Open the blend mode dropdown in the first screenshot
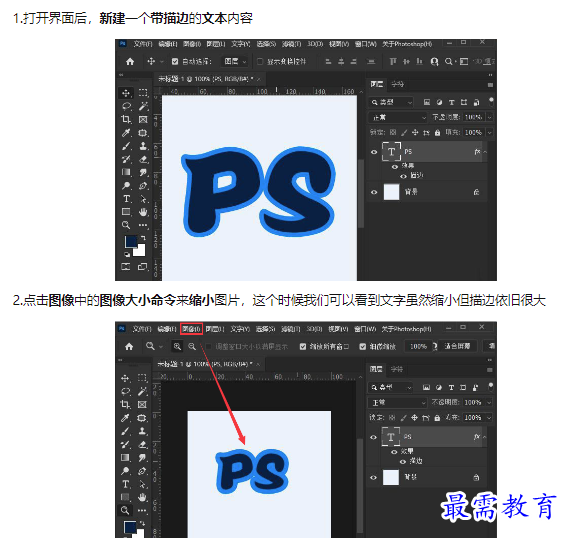This screenshot has width=565, height=538. (398, 117)
